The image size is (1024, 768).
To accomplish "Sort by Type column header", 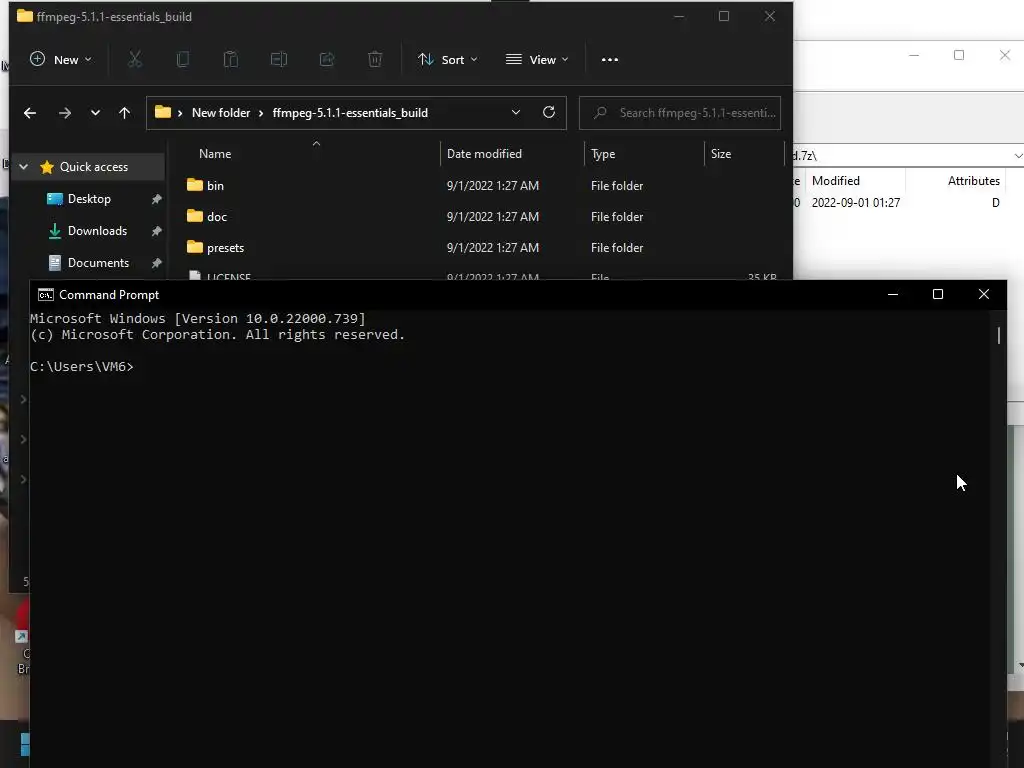I will pyautogui.click(x=603, y=154).
